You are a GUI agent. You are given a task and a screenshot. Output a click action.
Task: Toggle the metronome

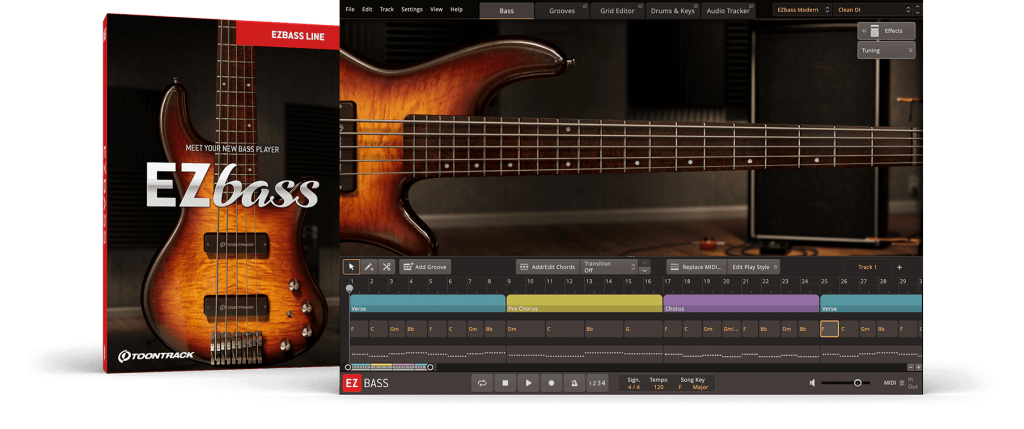574,383
